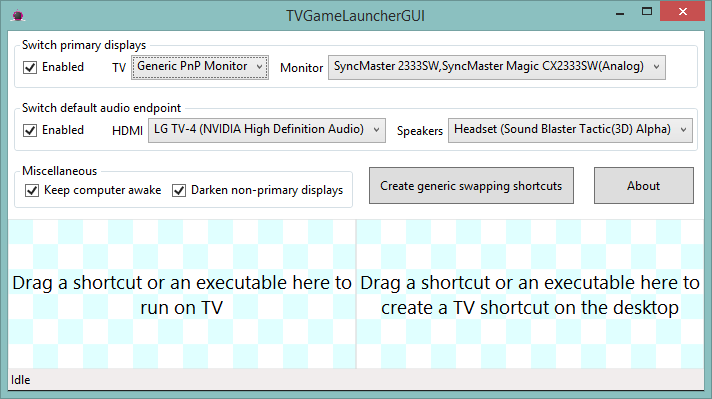Viewport: 712px width, 399px height.
Task: Click the Idle status bar text
Action: pyautogui.click(x=21, y=380)
